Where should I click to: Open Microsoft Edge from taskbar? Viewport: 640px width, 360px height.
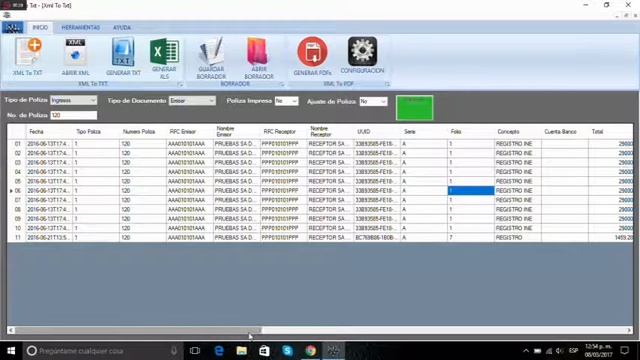pyautogui.click(x=219, y=351)
